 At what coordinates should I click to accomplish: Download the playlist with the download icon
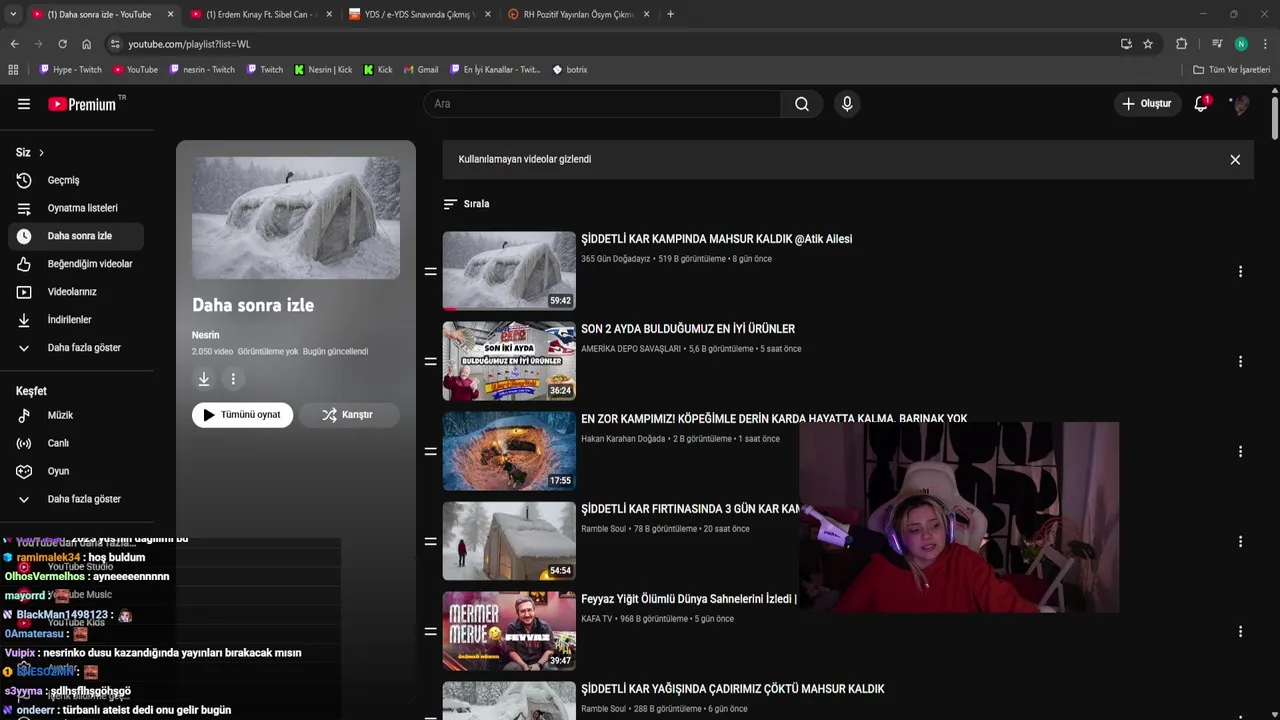[204, 379]
